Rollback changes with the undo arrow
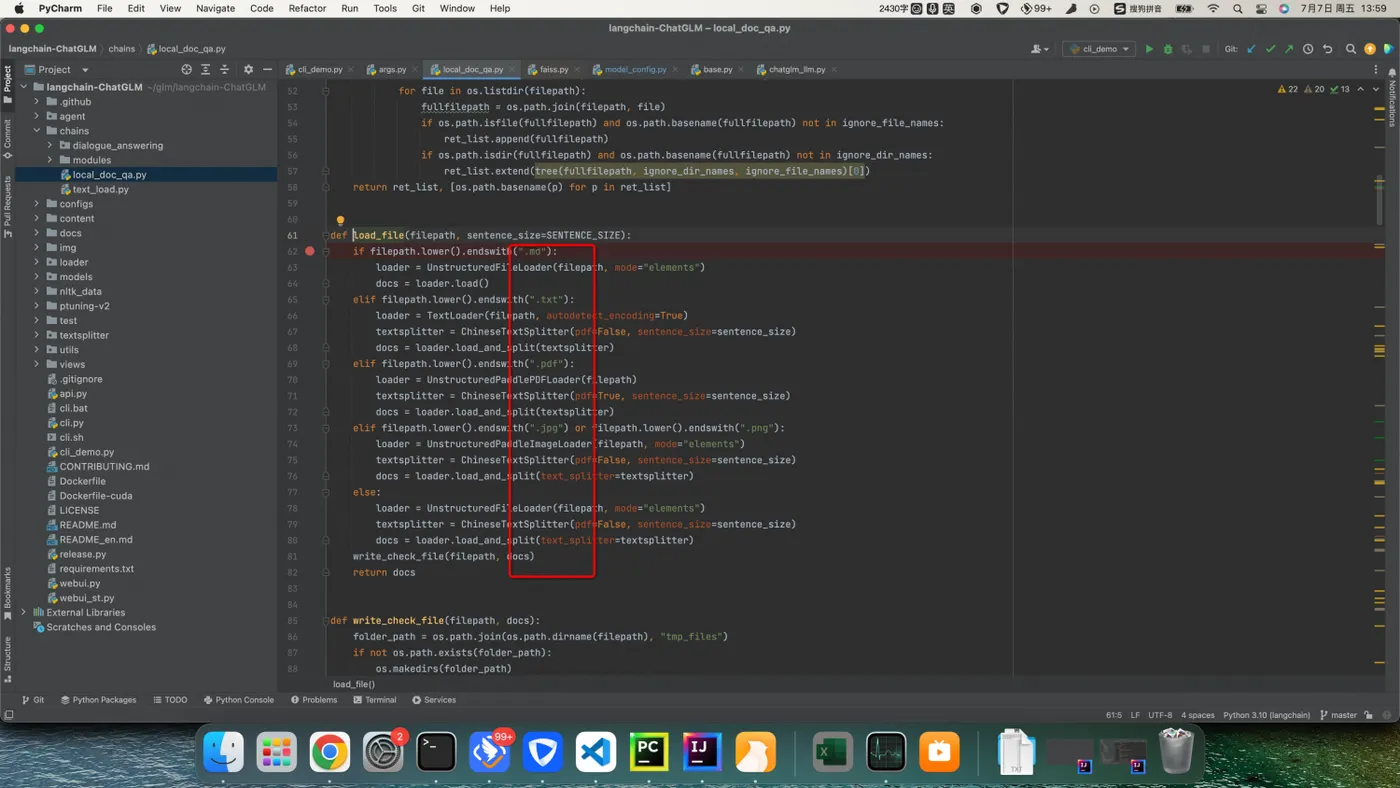This screenshot has height=788, width=1400. pos(1328,49)
